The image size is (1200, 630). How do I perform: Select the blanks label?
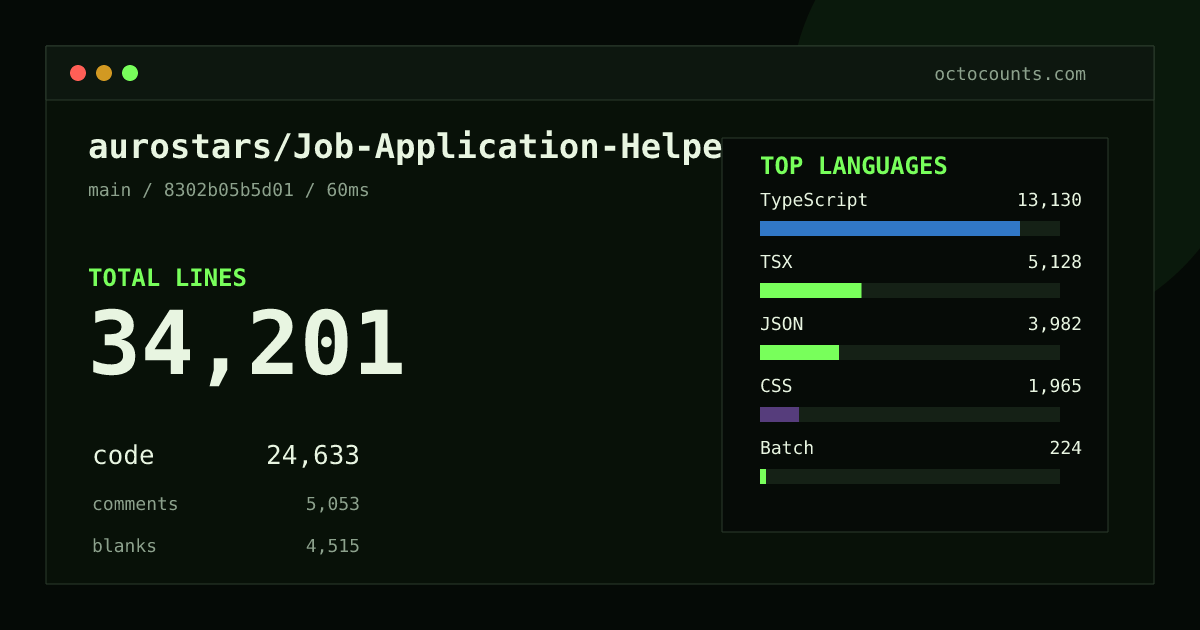[x=124, y=546]
